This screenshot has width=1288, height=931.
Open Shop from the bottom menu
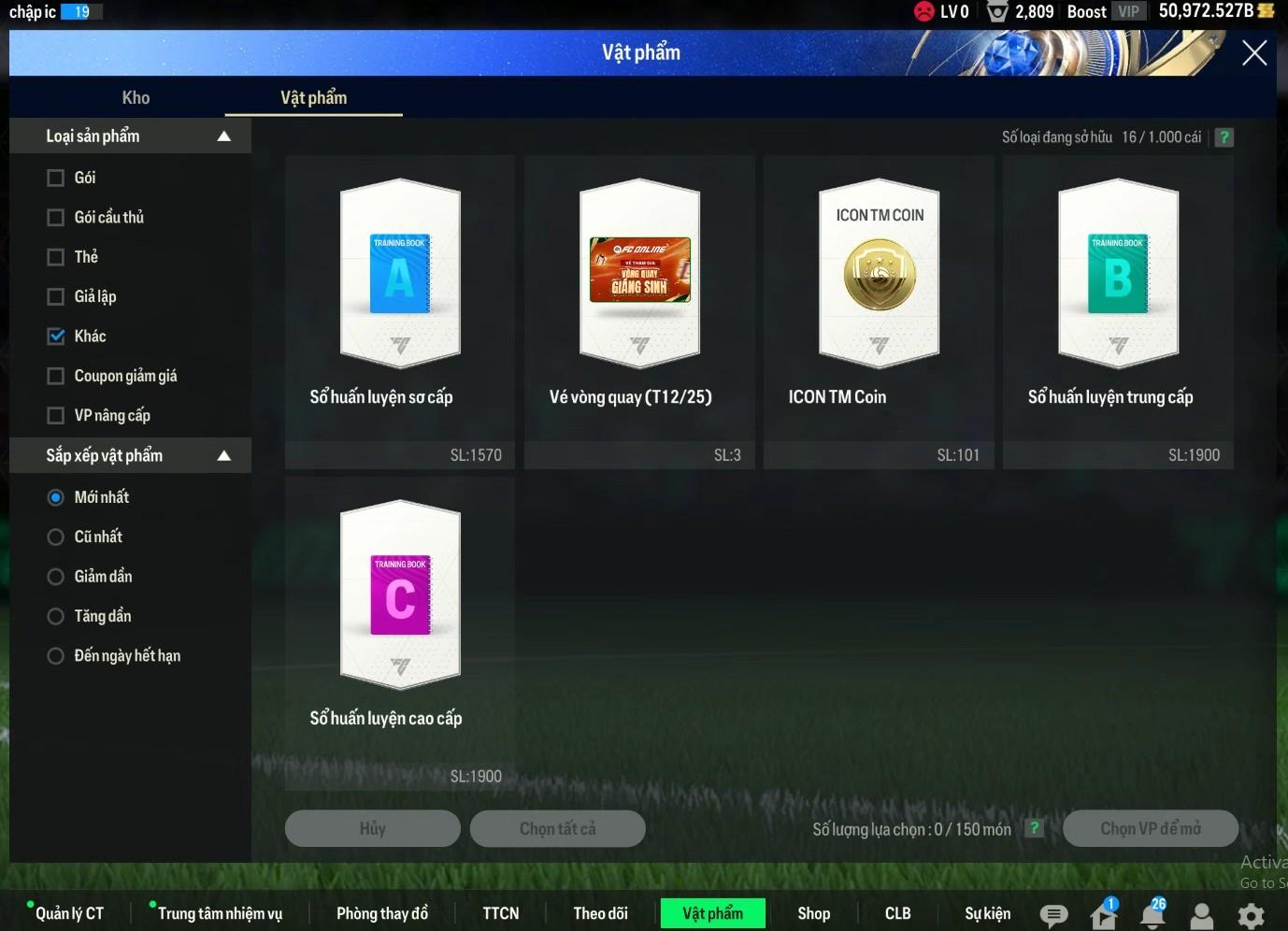pyautogui.click(x=813, y=913)
